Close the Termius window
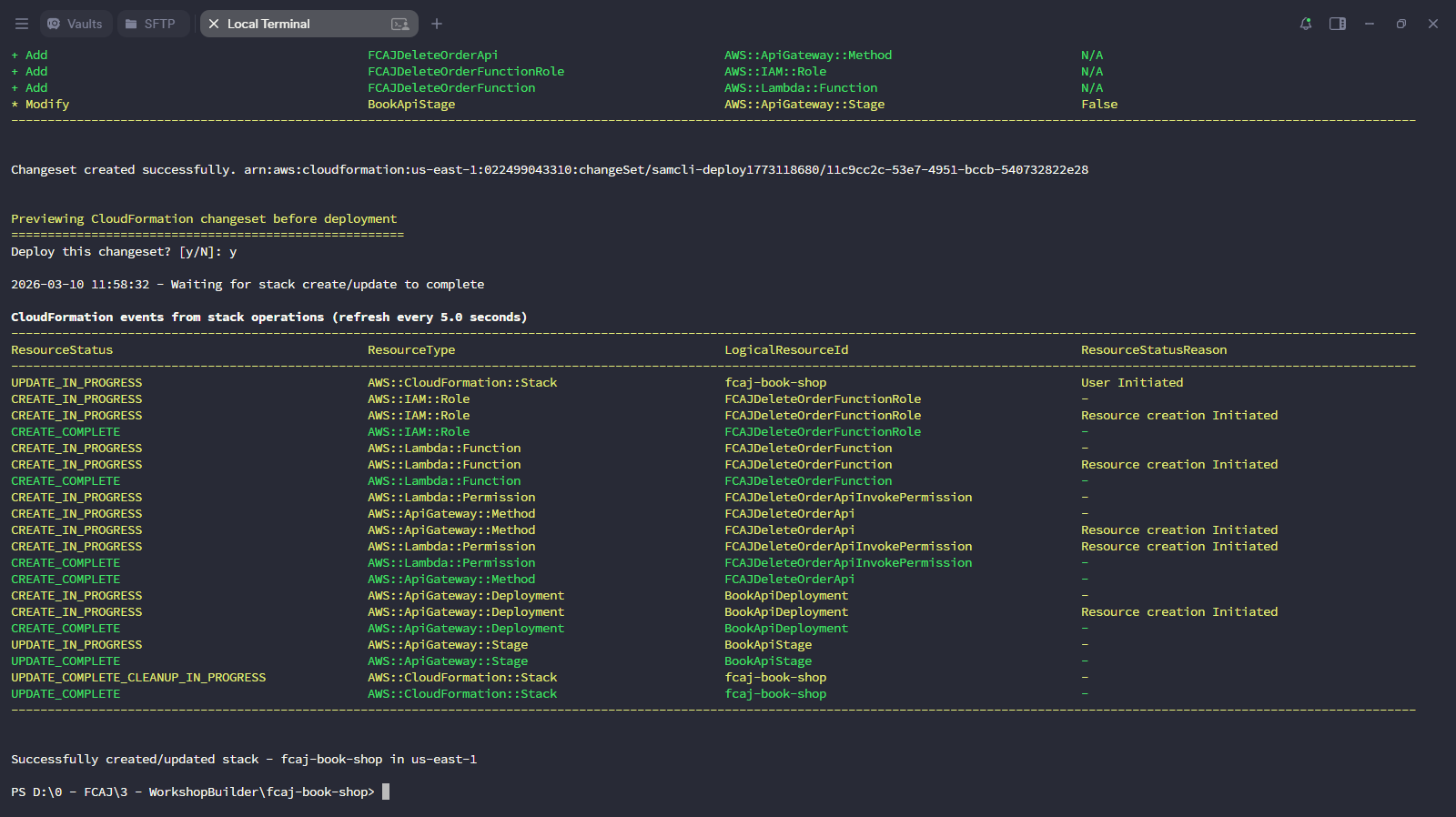1456x817 pixels. [x=1433, y=24]
